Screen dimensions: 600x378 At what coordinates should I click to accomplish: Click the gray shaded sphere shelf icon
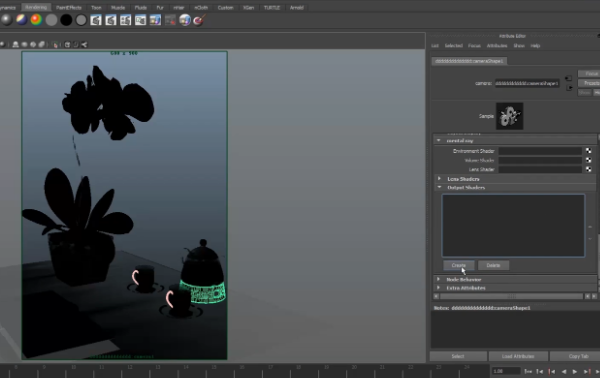tap(7, 20)
